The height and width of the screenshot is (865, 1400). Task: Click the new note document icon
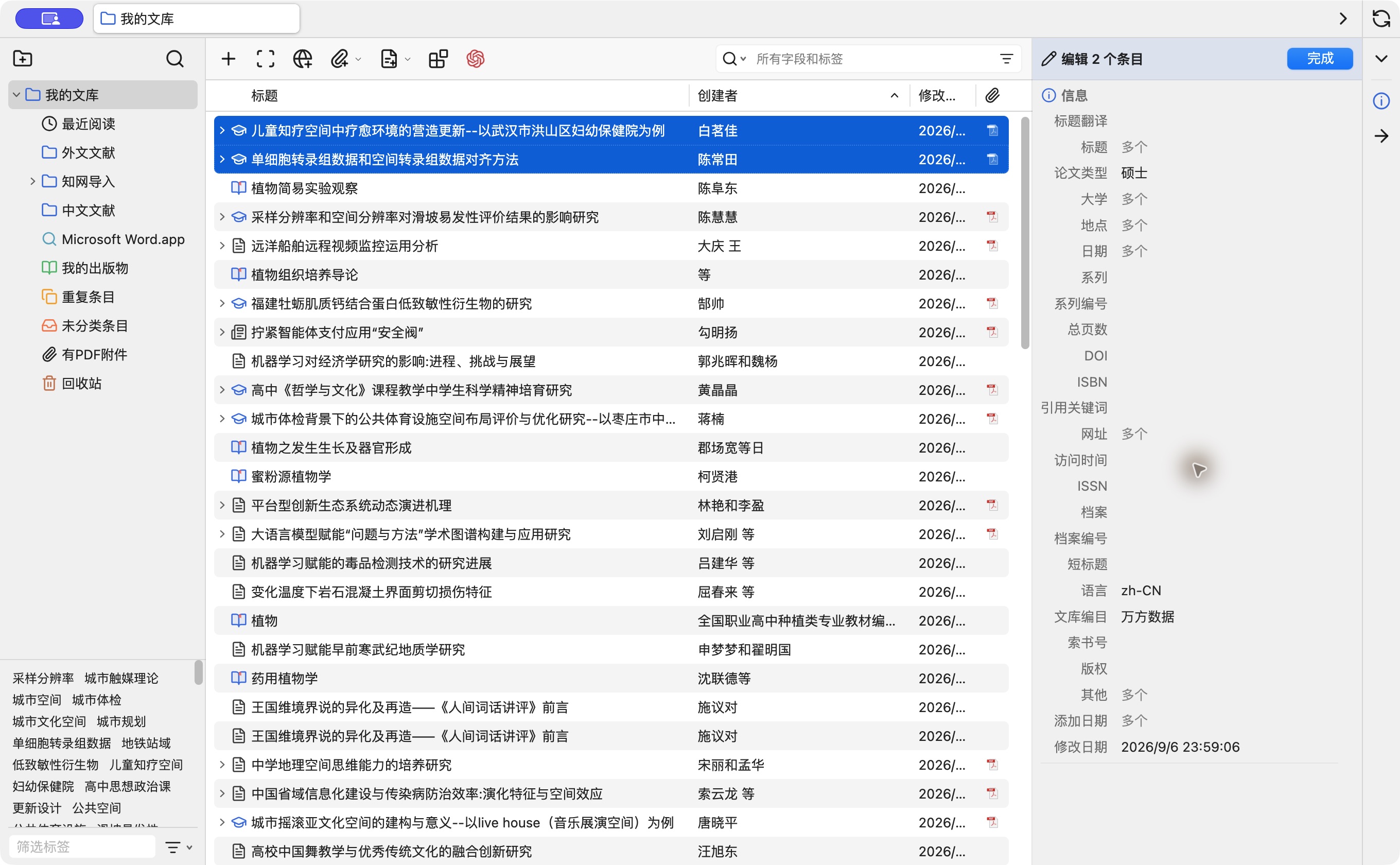[x=389, y=58]
